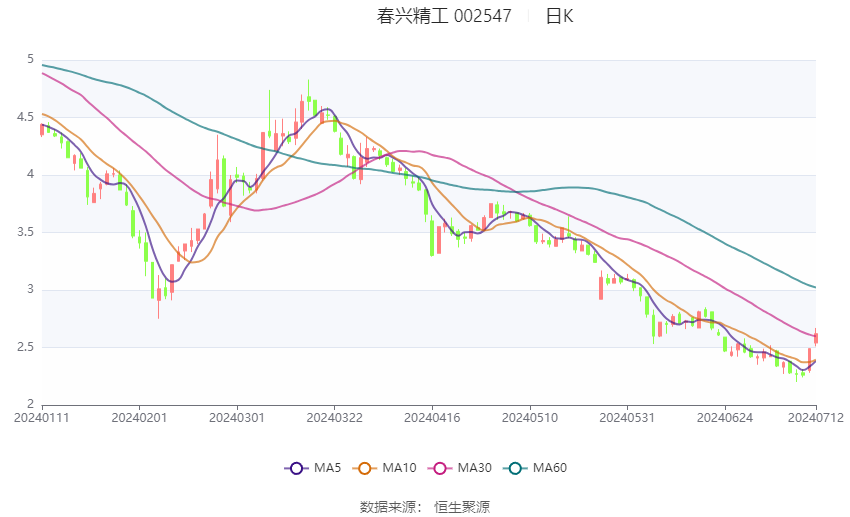Image resolution: width=850 pixels, height=517 pixels.
Task: Click the 20240201 x-axis date label
Action: [x=139, y=418]
